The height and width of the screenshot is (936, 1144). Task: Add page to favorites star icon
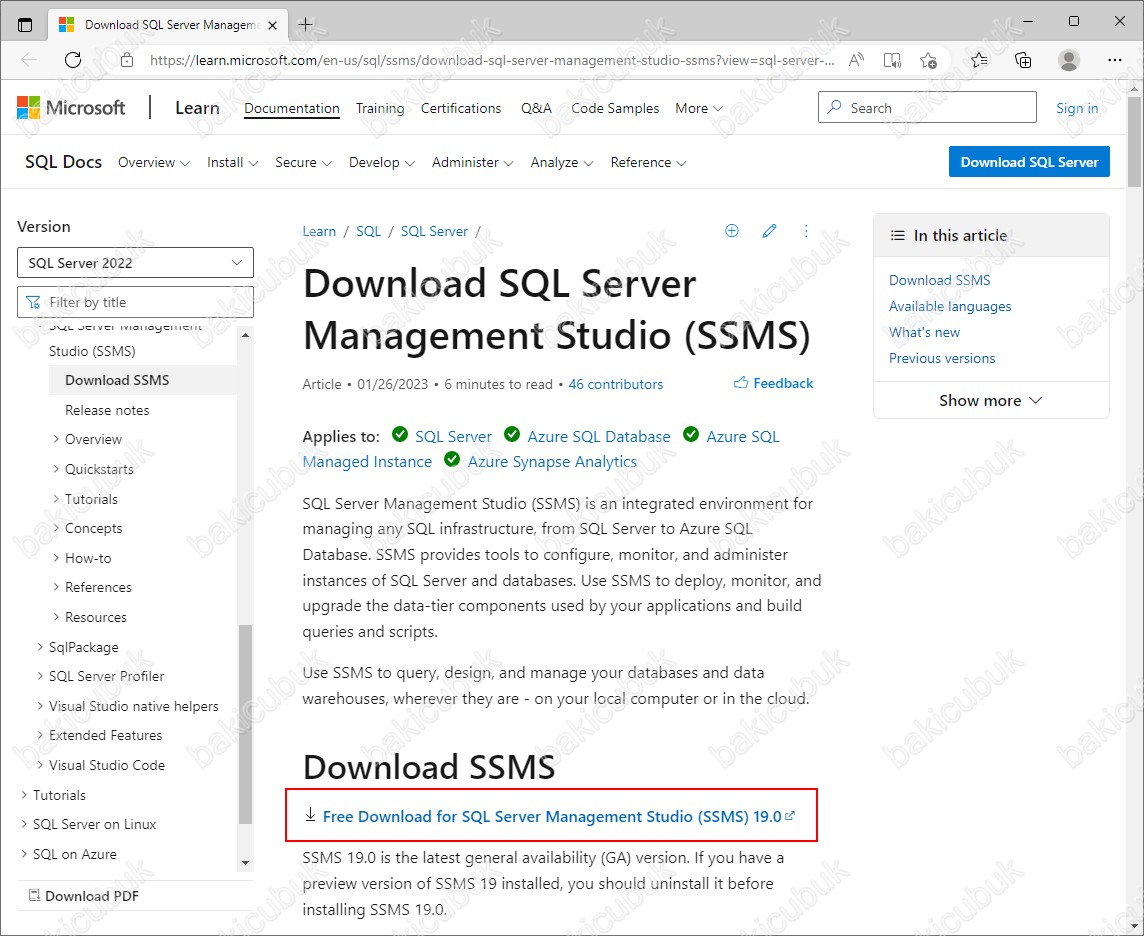tap(928, 60)
